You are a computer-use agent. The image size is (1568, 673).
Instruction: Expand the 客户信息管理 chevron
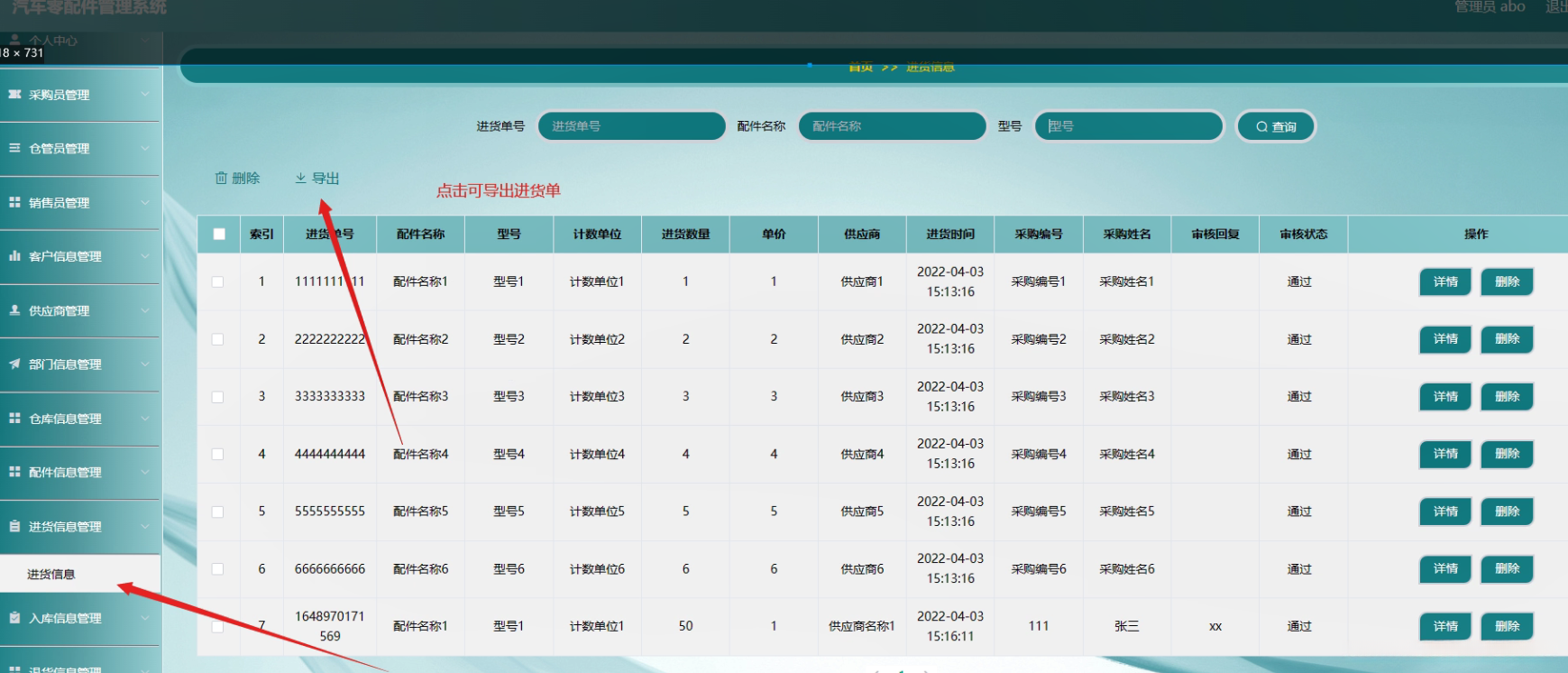click(x=145, y=256)
